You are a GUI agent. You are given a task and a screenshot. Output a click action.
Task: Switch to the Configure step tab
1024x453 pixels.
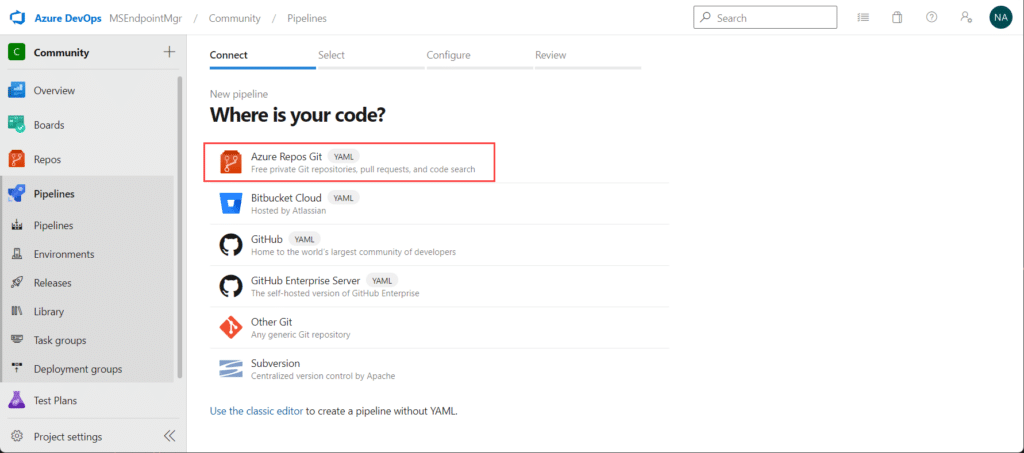479,57
